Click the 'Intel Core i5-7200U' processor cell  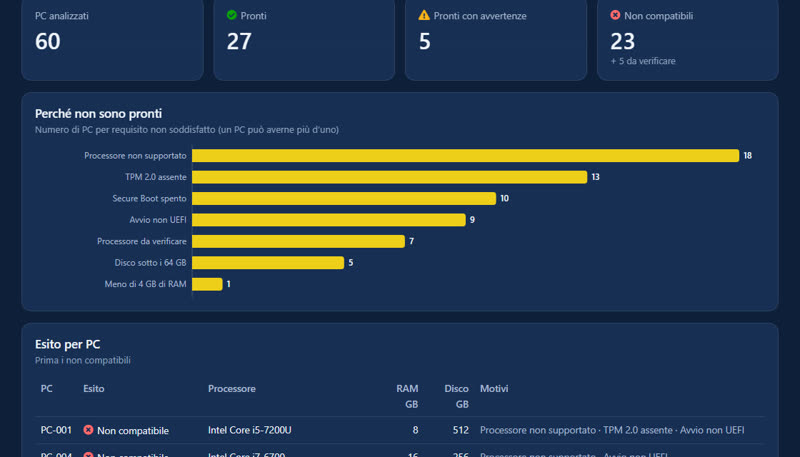click(x=249, y=430)
